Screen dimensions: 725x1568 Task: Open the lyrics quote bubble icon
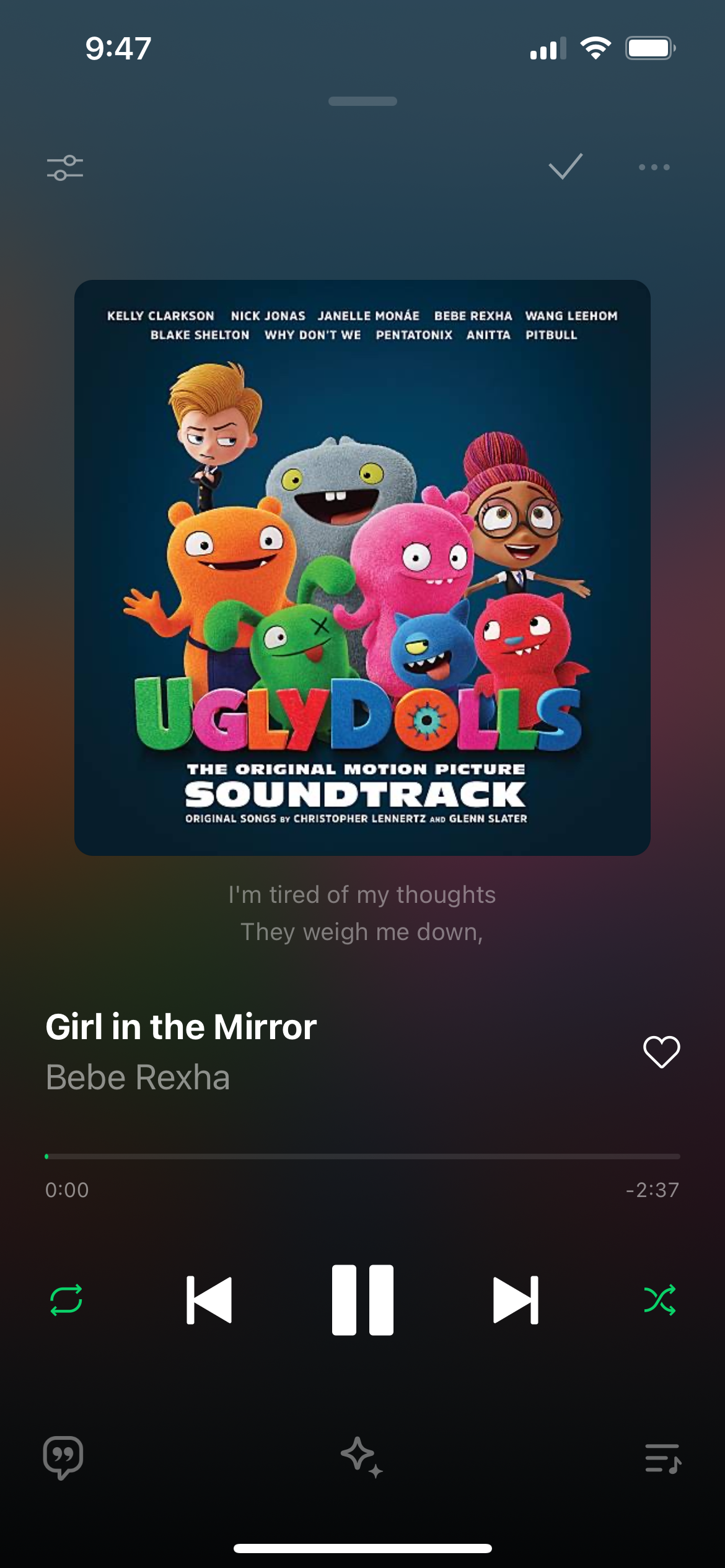tap(63, 1458)
